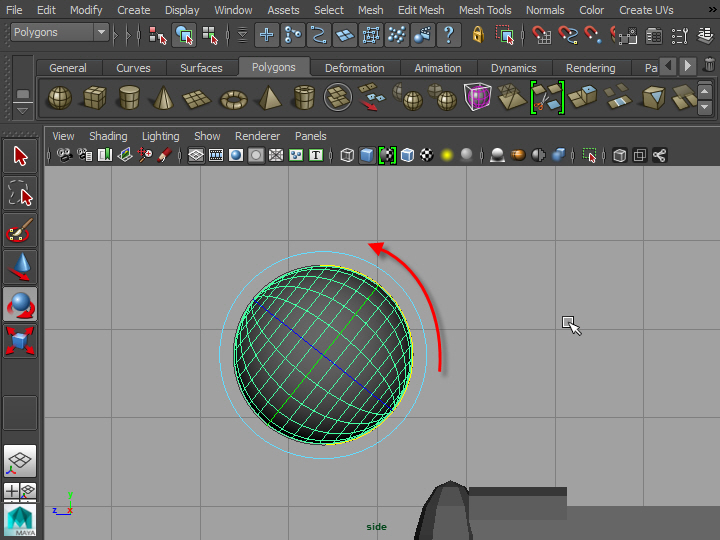Viewport: 720px width, 540px height.
Task: Open the Create UVs menu
Action: [x=646, y=10]
